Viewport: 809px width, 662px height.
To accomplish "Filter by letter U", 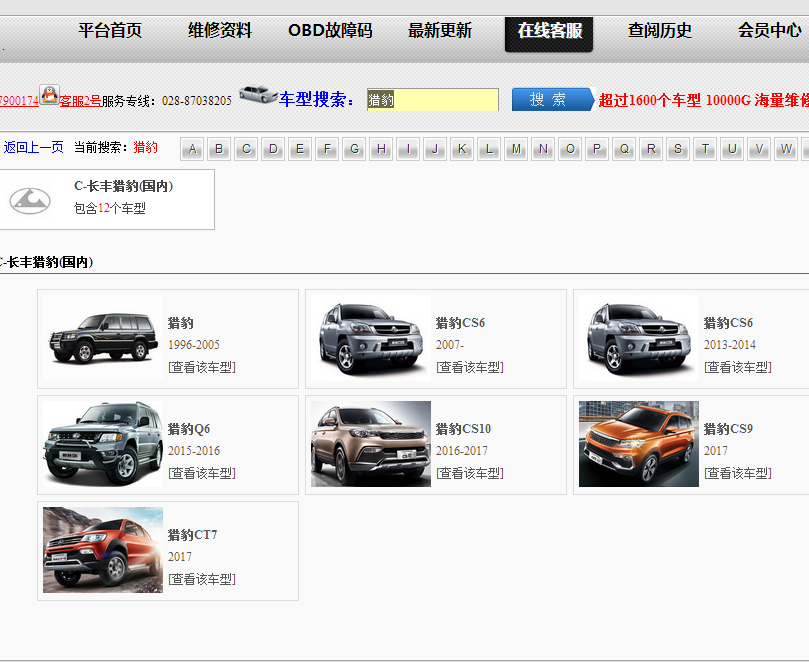I will coord(732,149).
